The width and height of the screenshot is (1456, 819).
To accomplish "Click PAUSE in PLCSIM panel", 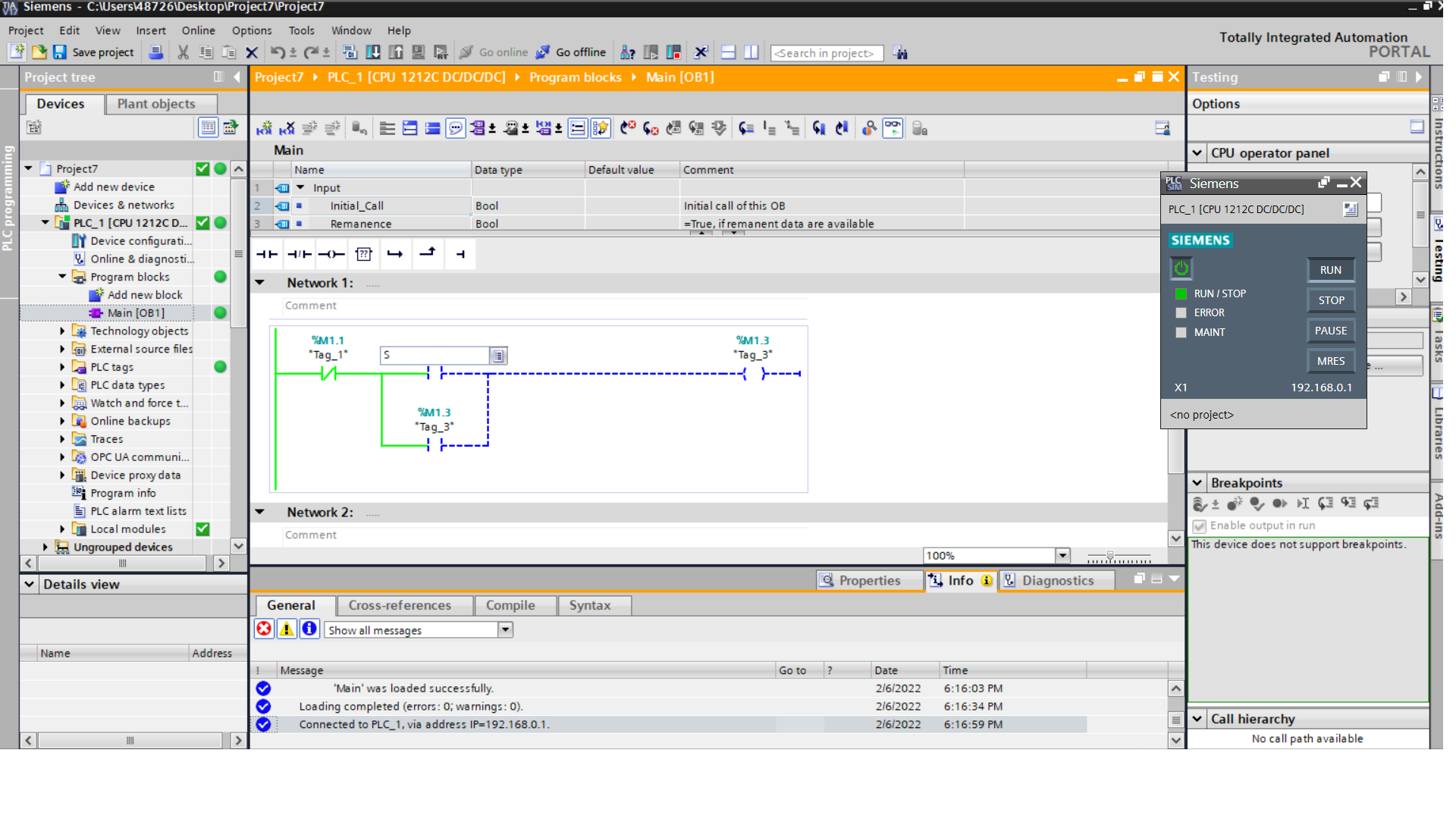I will click(1330, 331).
